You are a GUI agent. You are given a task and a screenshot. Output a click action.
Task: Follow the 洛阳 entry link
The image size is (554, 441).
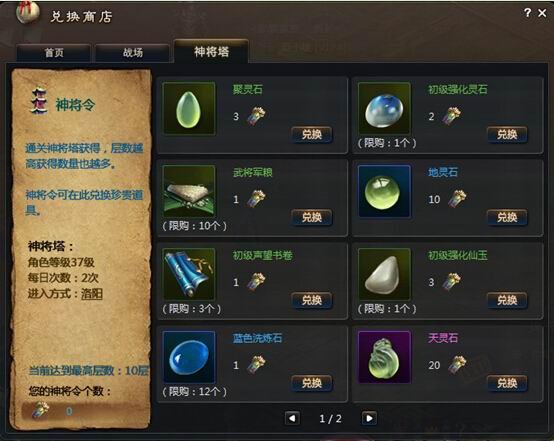tap(92, 294)
